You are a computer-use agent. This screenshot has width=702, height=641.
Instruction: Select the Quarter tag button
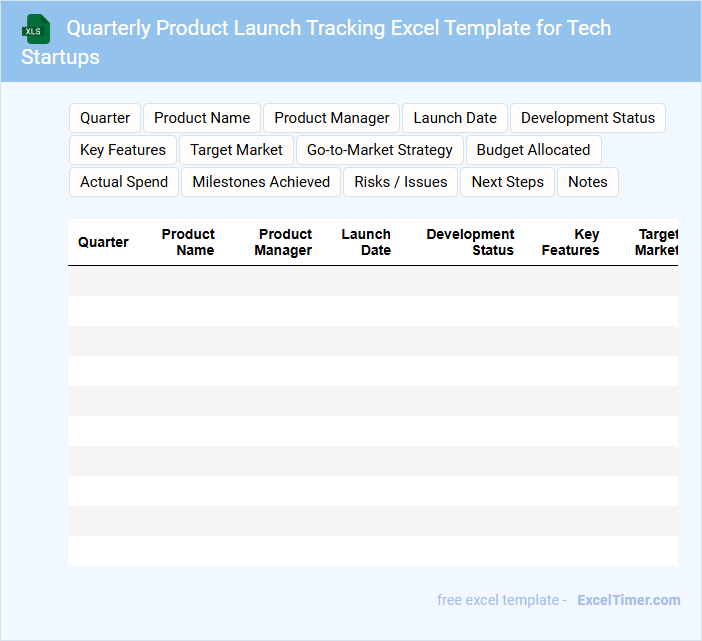point(105,118)
